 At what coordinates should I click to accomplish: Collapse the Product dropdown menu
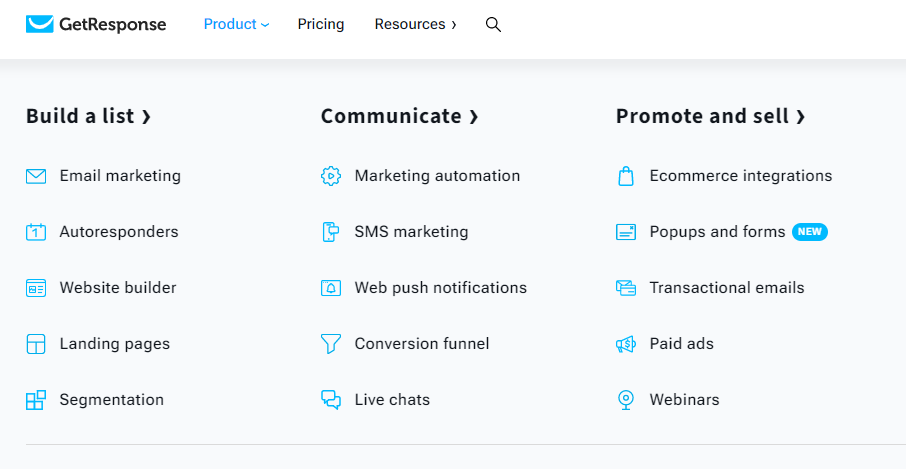[x=236, y=24]
